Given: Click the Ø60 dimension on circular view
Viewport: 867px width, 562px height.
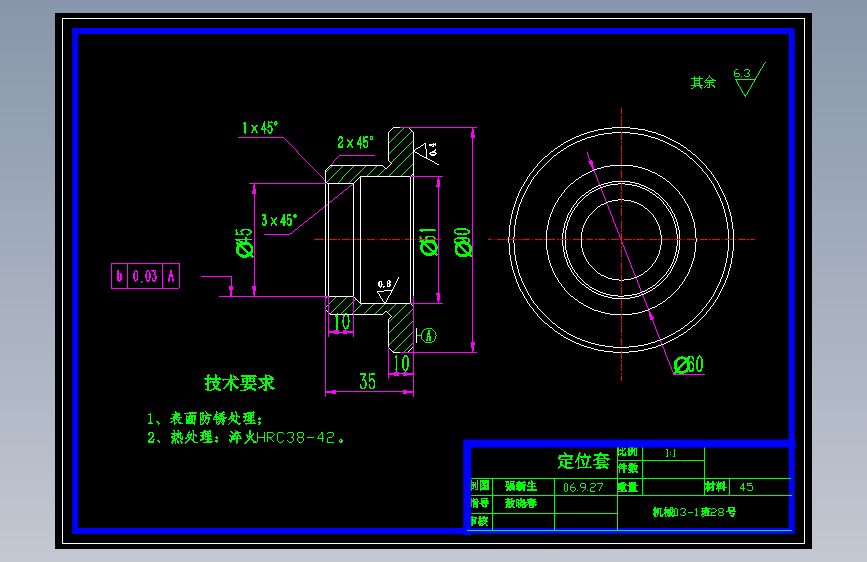Looking at the screenshot, I should (x=689, y=365).
